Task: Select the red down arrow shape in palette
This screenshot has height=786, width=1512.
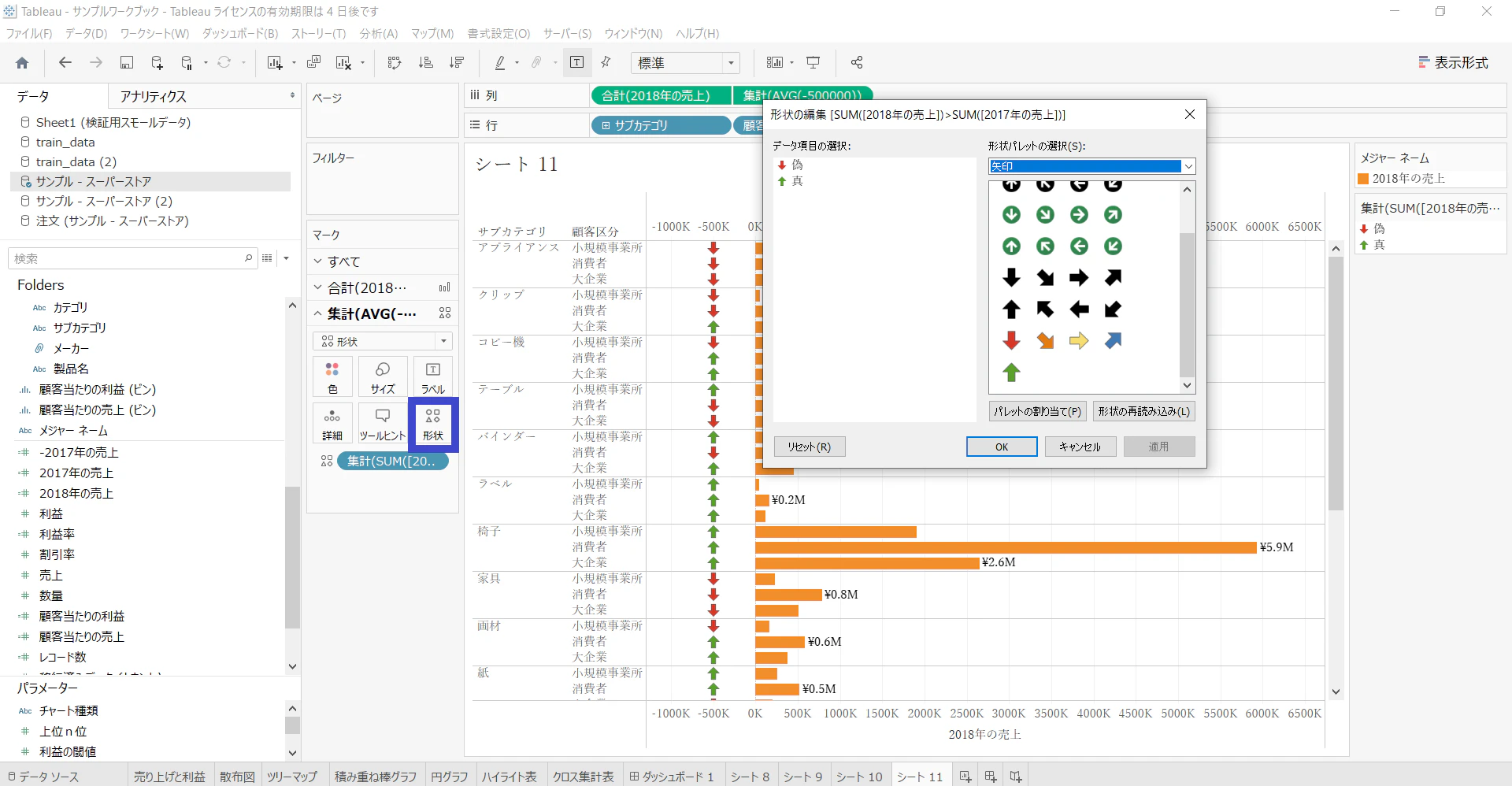Action: pos(1012,340)
